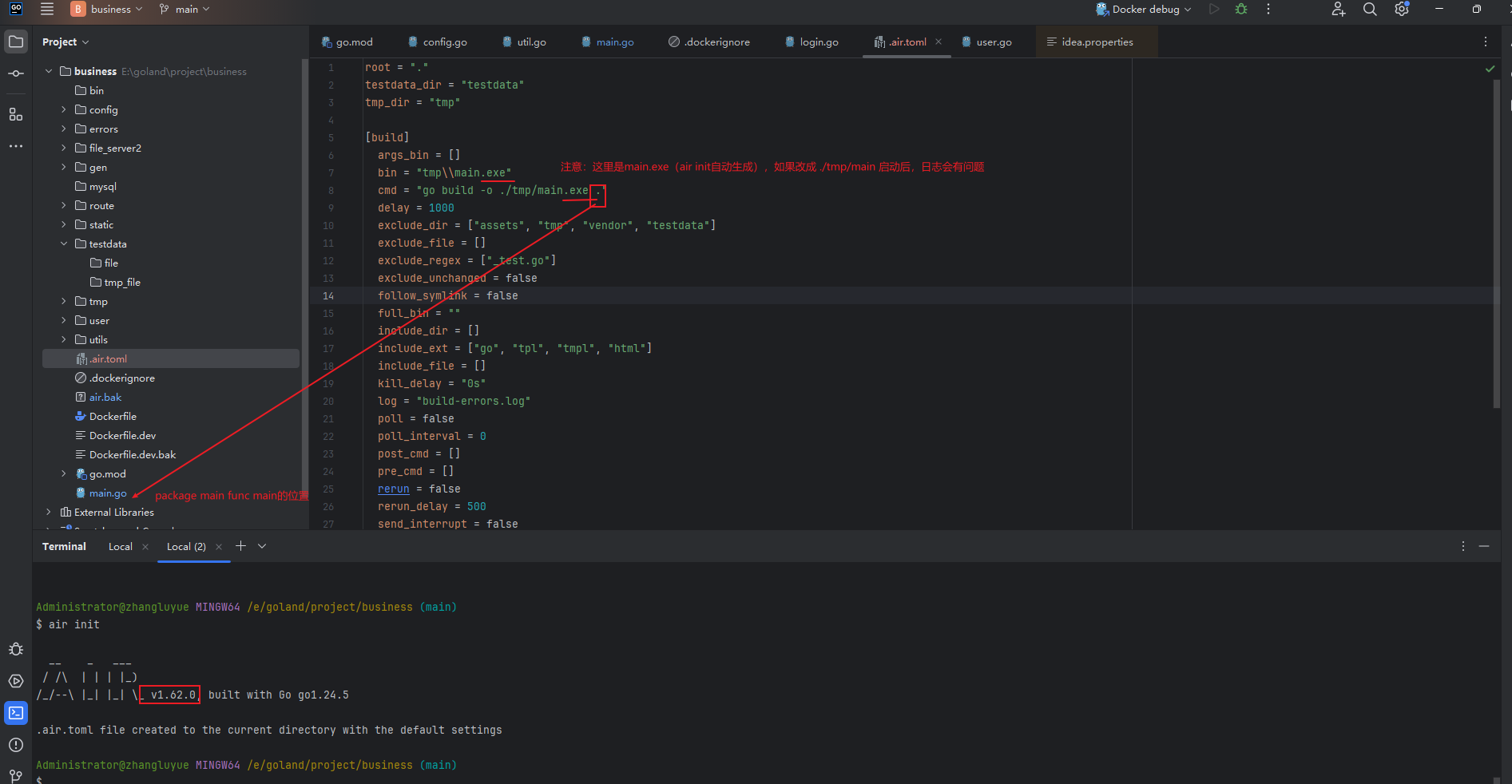
Task: Open the Services tool window icon
Action: coord(16,681)
